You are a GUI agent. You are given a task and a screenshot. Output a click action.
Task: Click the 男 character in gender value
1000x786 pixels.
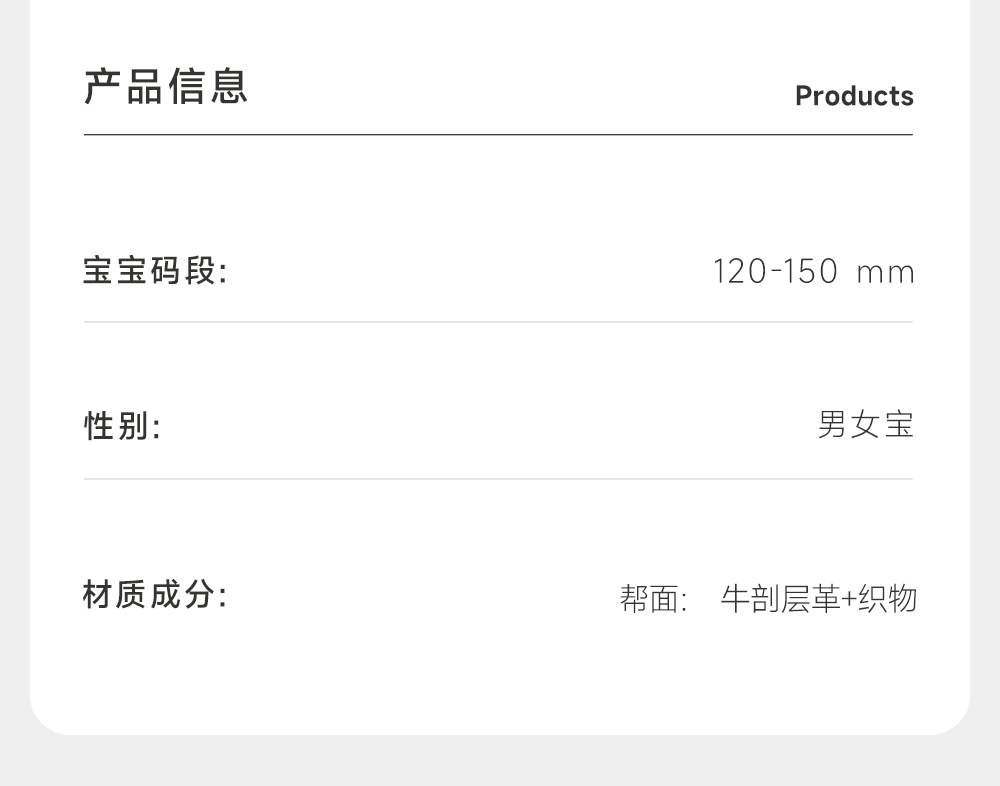pyautogui.click(x=833, y=425)
